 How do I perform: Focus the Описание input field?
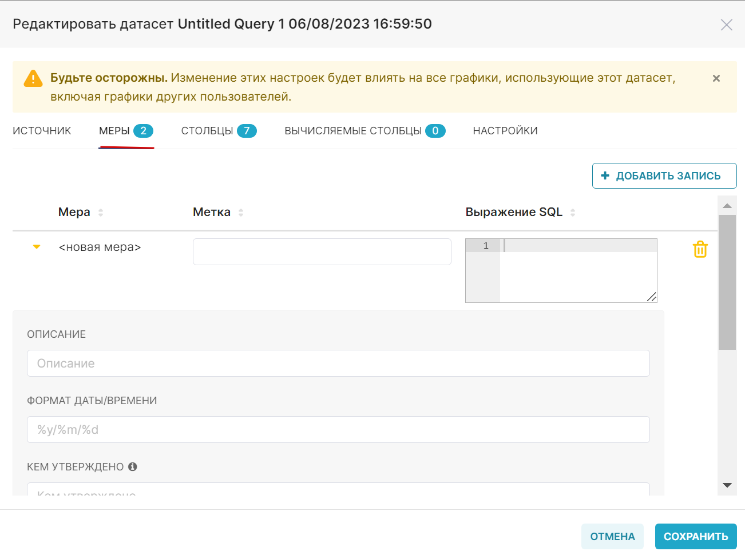338,363
